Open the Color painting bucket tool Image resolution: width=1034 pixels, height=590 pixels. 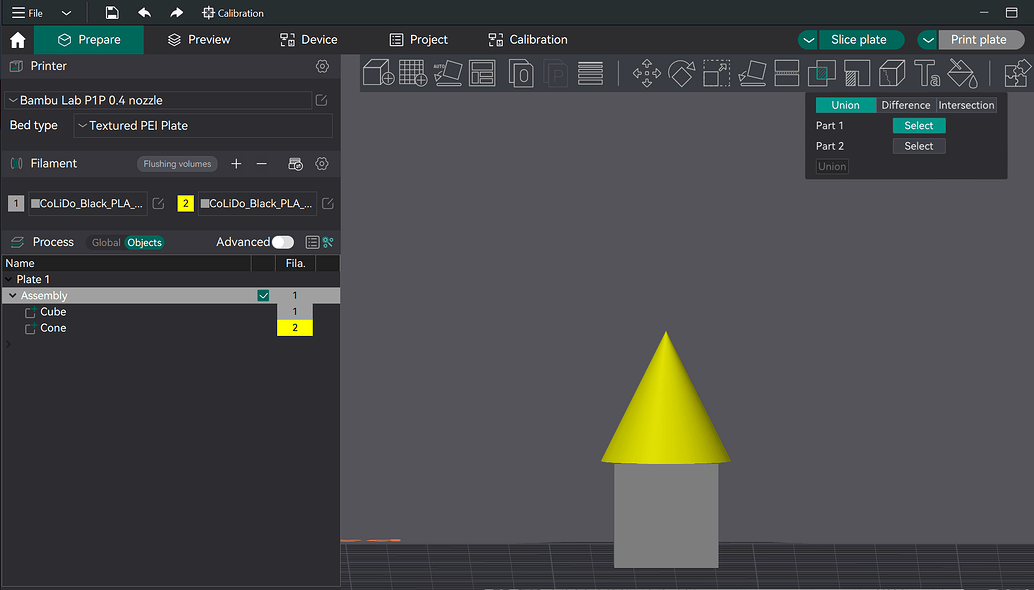(x=962, y=73)
